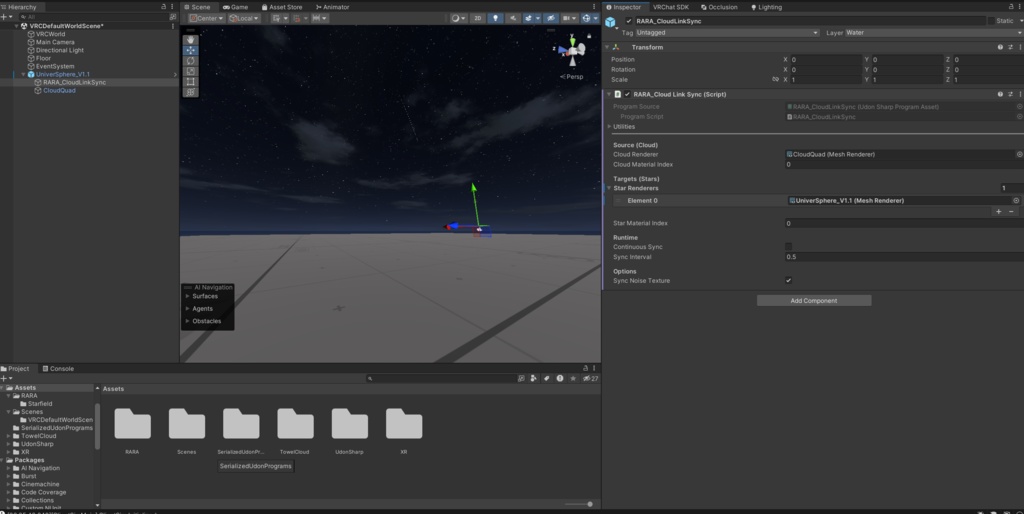Open the Animator tab
This screenshot has height=514, width=1024.
point(332,7)
